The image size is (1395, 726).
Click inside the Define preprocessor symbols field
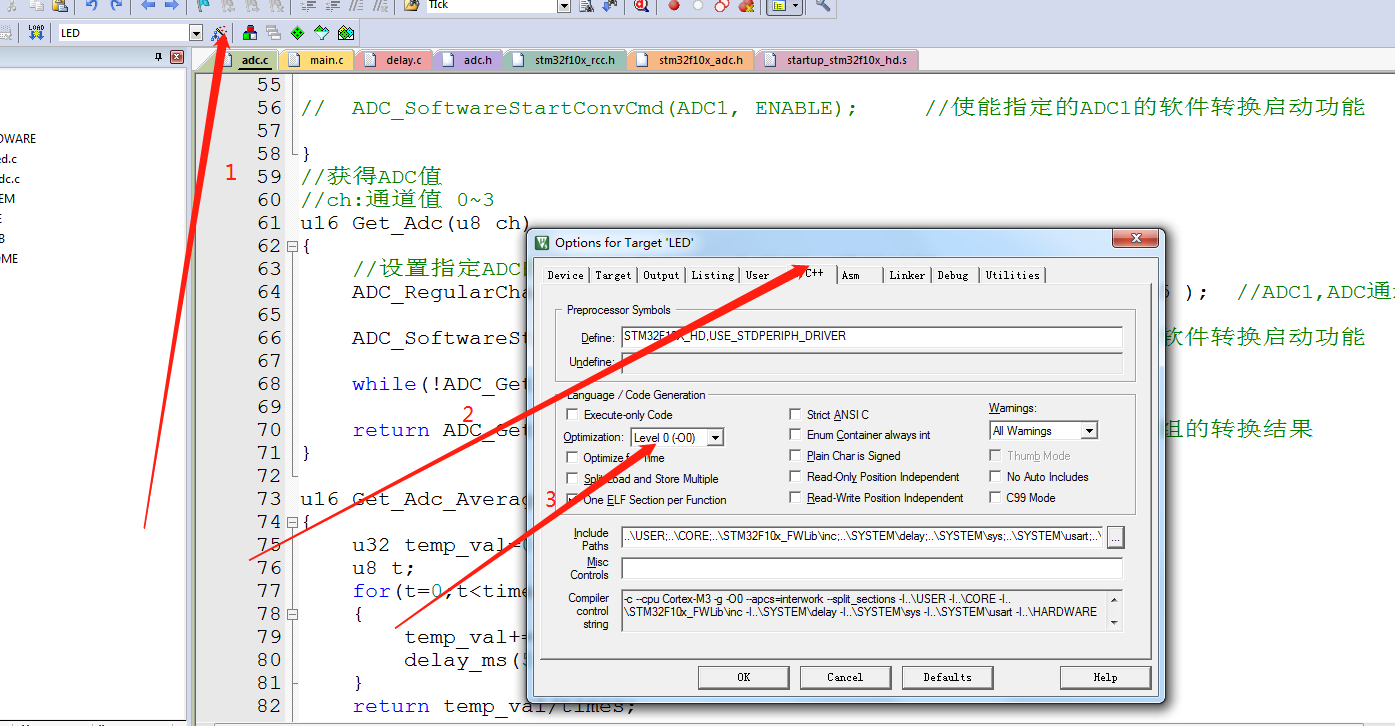click(x=870, y=337)
